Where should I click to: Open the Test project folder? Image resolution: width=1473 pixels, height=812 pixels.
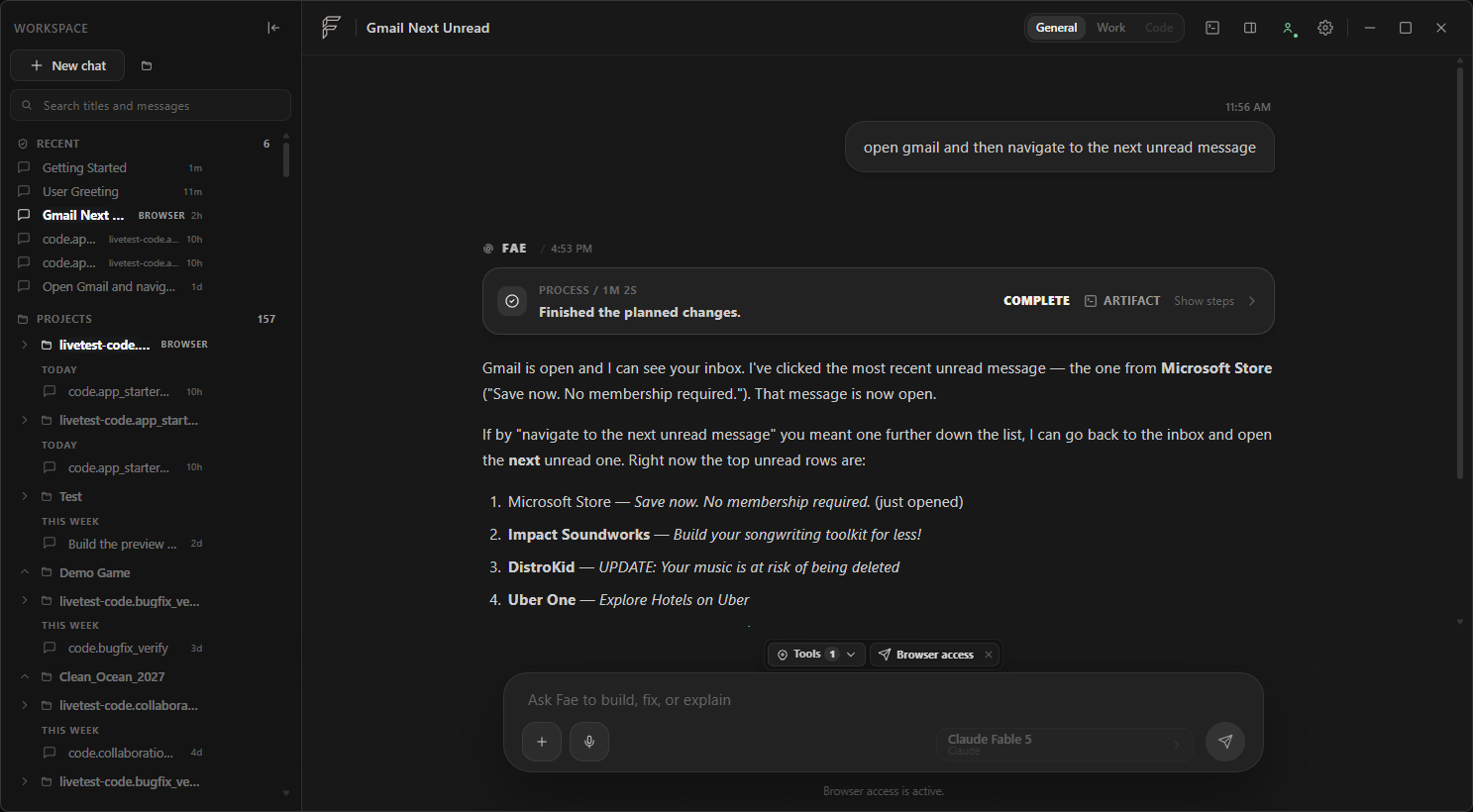tap(69, 496)
